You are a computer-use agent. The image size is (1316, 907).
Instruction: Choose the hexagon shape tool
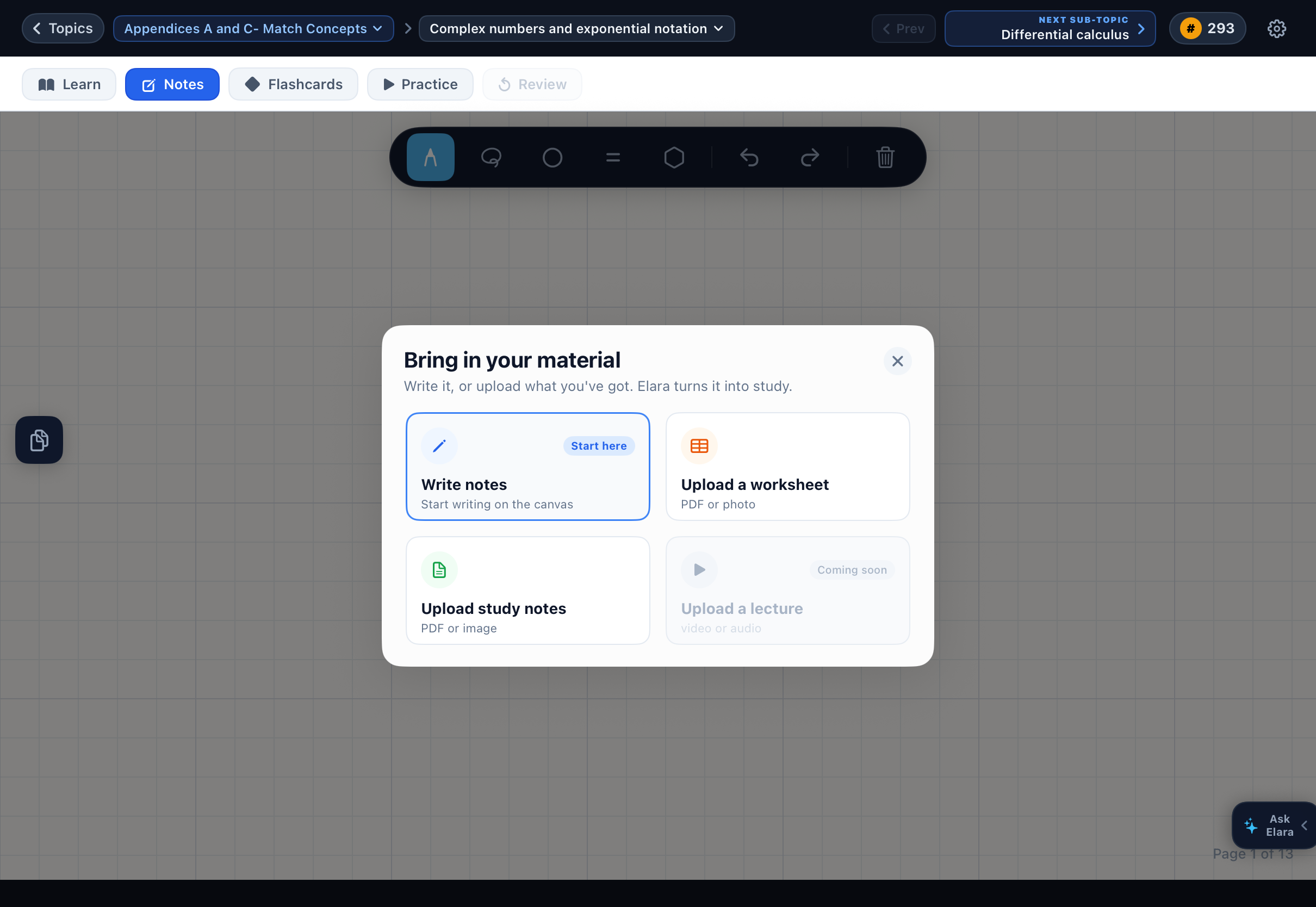674,157
